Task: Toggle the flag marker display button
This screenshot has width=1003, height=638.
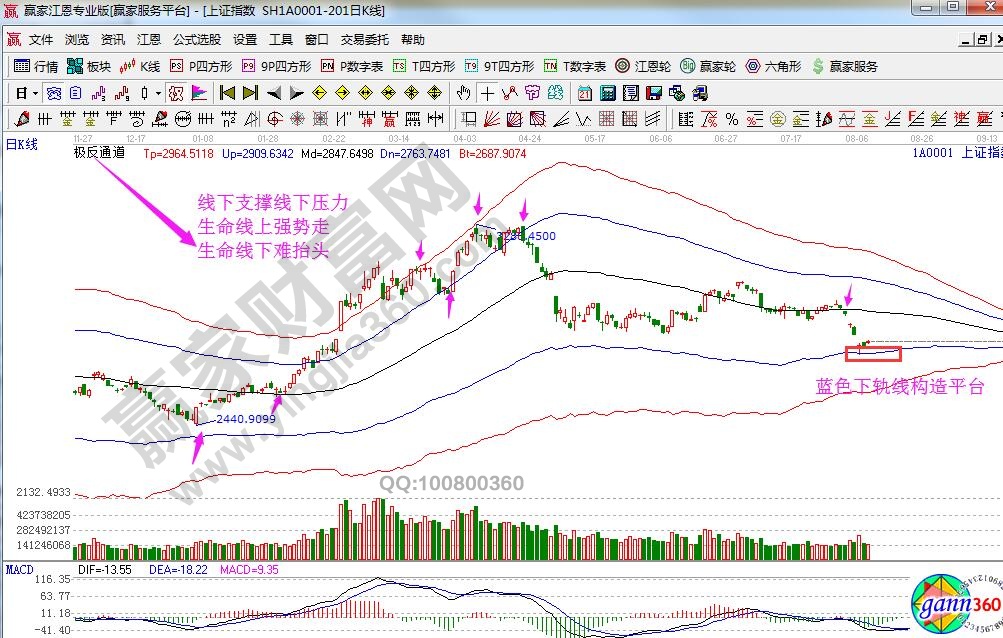Action: (199, 93)
